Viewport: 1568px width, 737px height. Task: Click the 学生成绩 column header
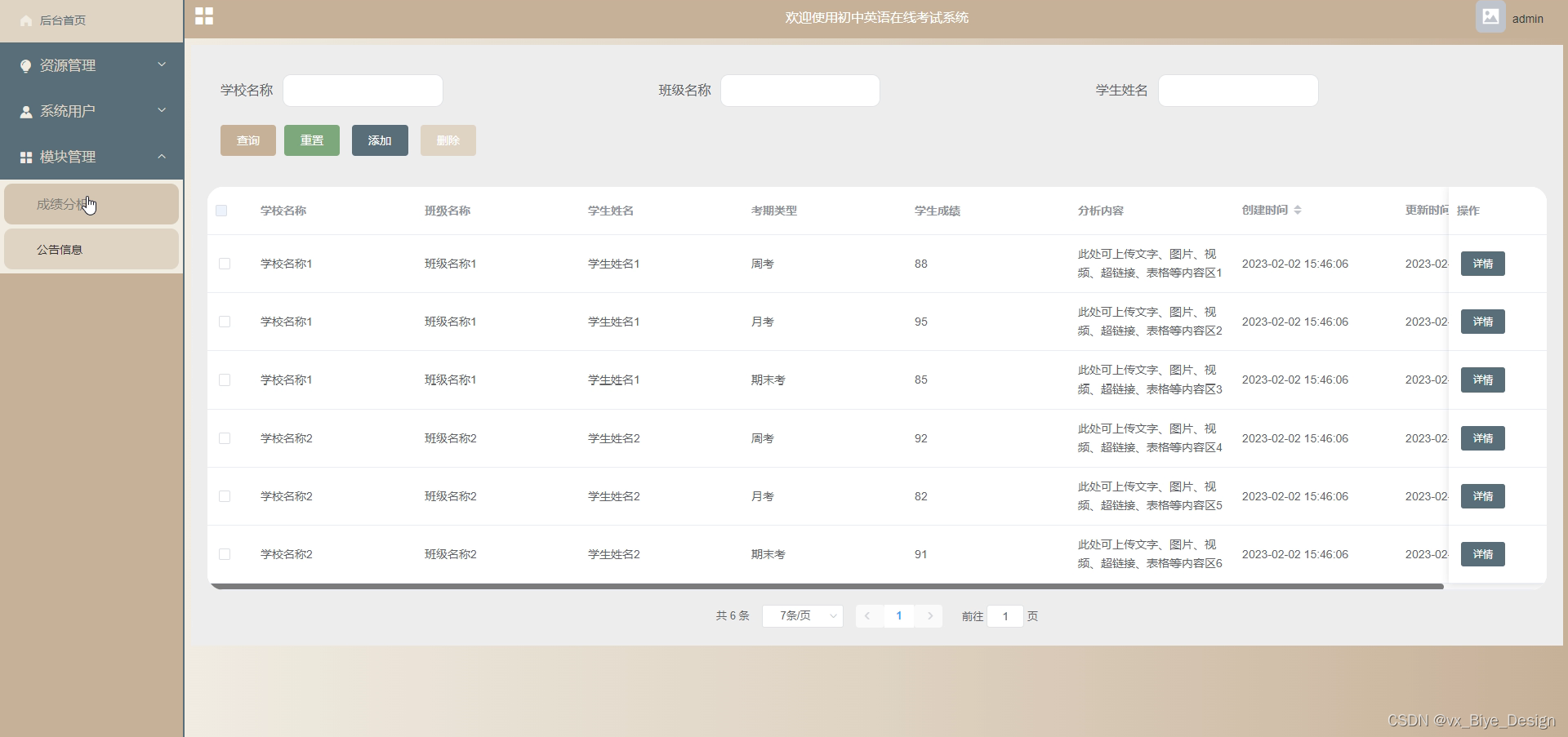(x=938, y=211)
